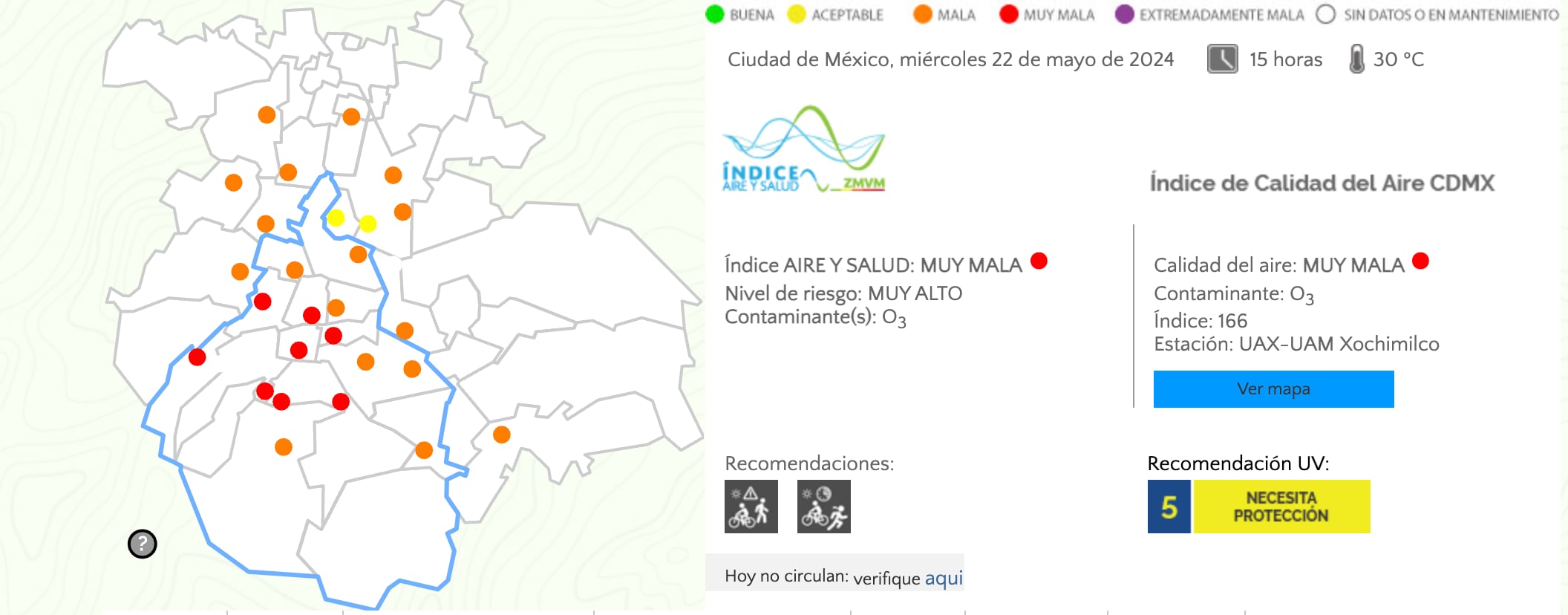Click the orange MALA legend dot
This screenshot has height=615, width=1568.
(x=922, y=14)
